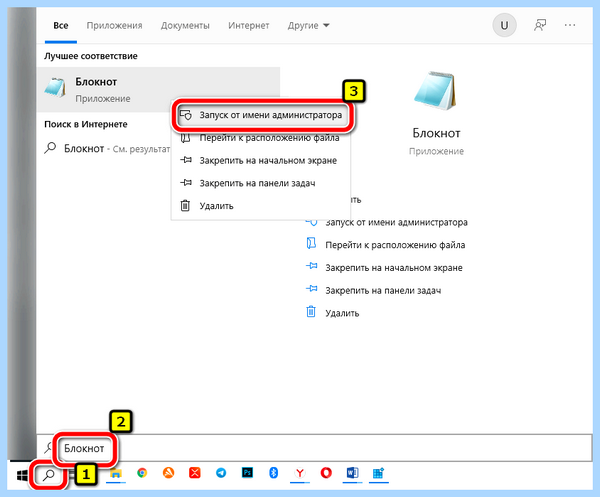Click the pin icon beside right-pane start screen entry
Viewport: 600px width, 497px height.
(x=311, y=266)
